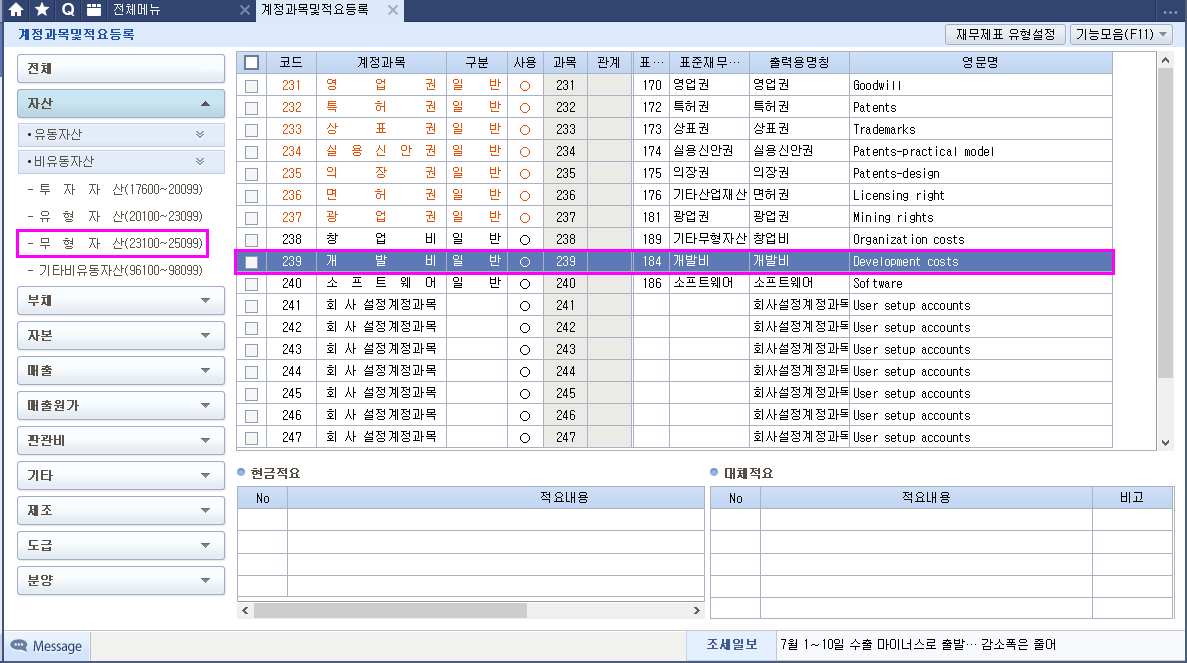The height and width of the screenshot is (663, 1187).
Task: Select 기타비유동자산(96100~98099) item
Action: coord(115,270)
